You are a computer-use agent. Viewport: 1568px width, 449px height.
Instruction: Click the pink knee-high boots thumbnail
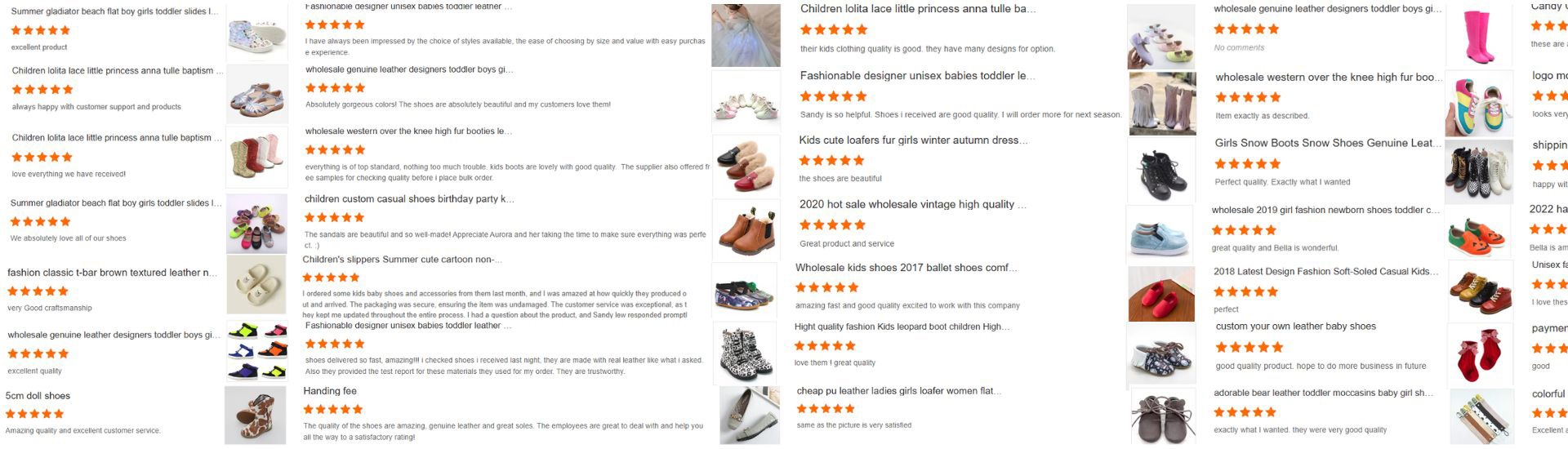1479,38
